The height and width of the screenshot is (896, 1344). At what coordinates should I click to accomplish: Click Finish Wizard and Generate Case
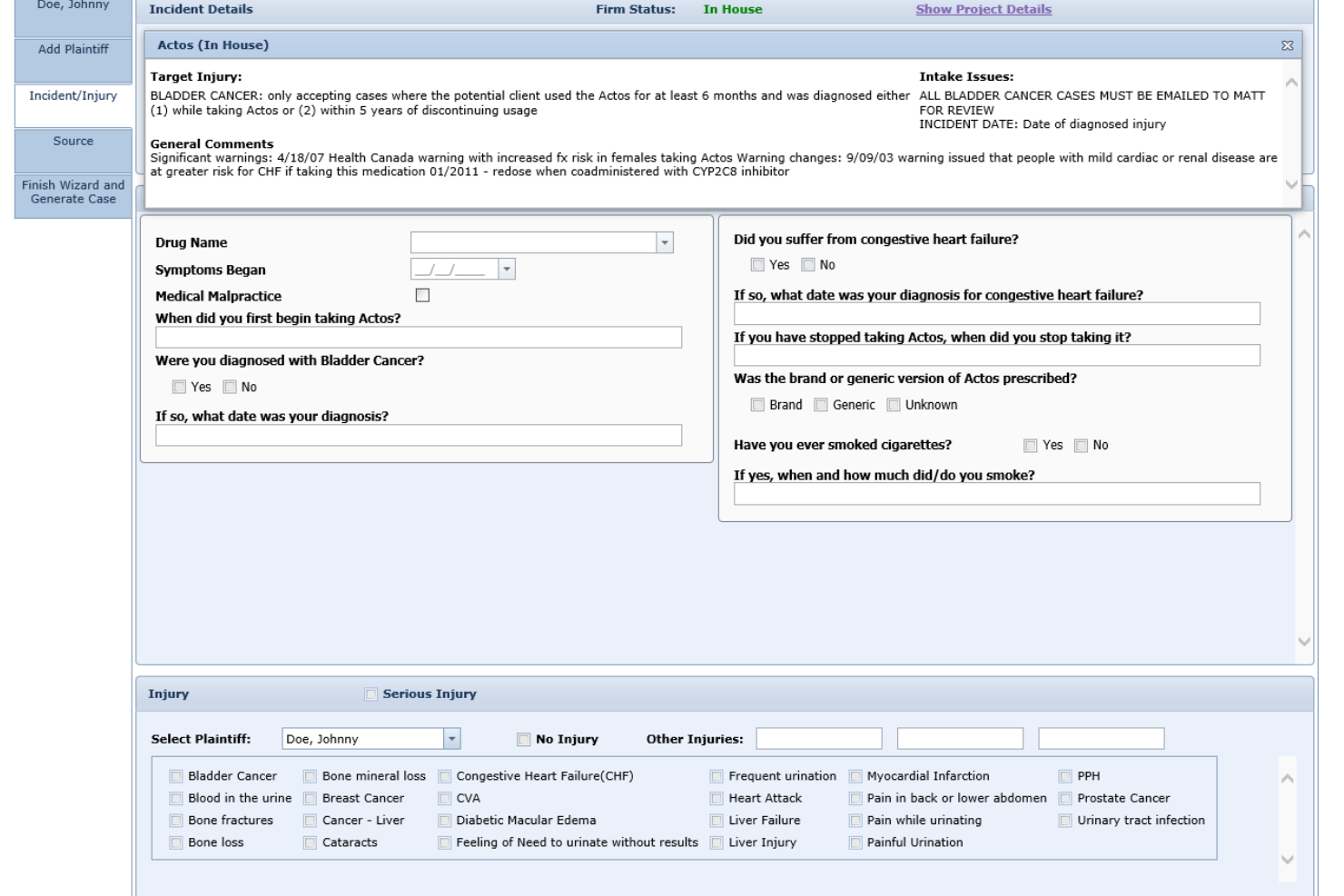74,196
